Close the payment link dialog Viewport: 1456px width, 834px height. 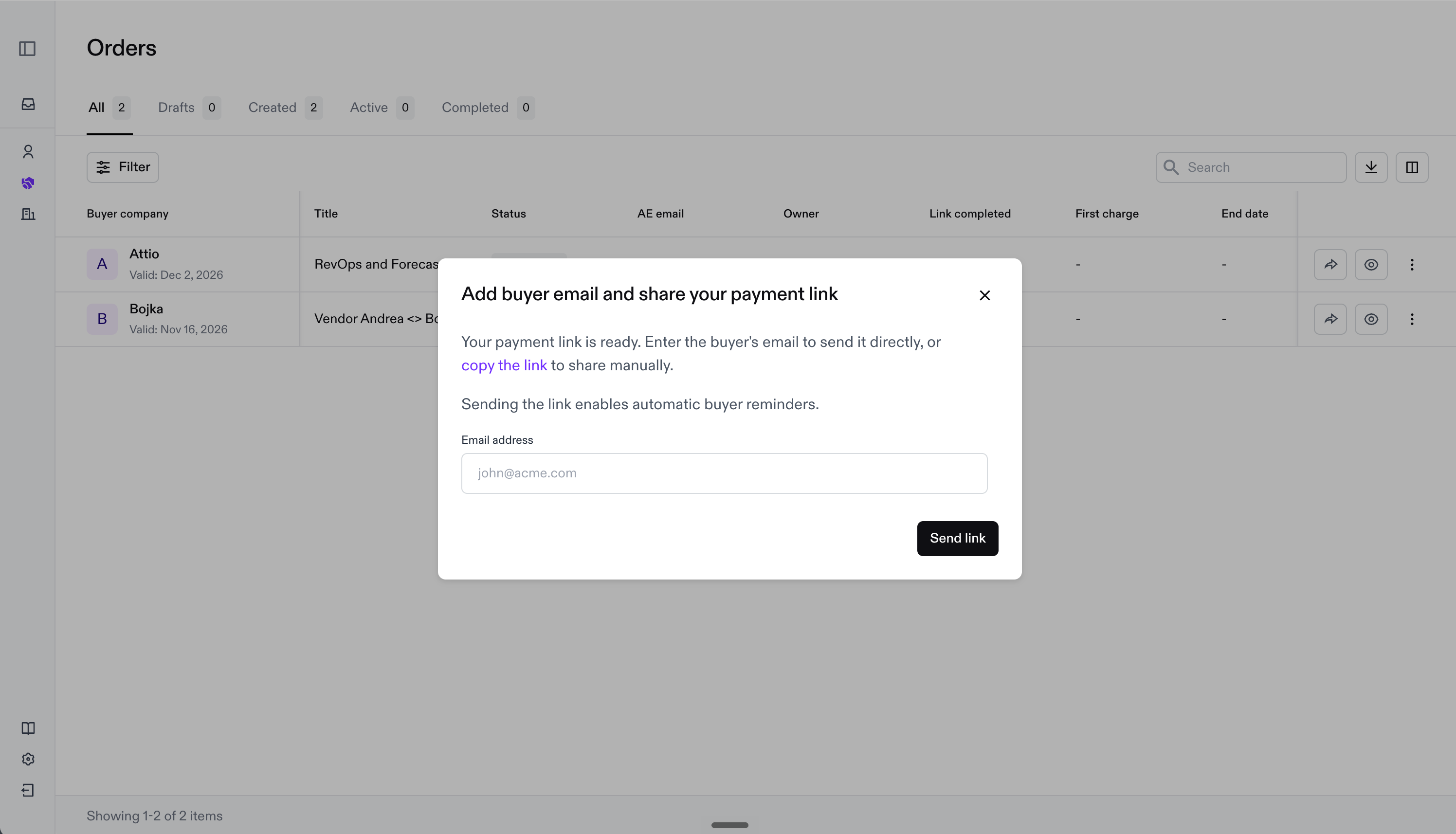coord(984,295)
